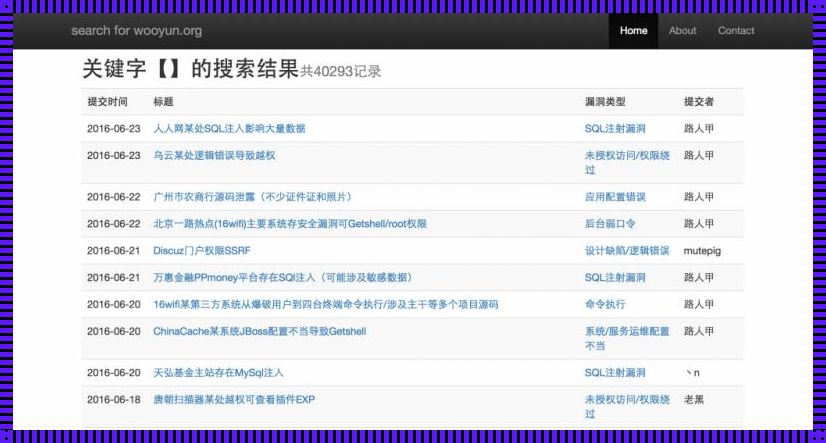826x443 pixels.
Task: Open the 万惠金融PPmoney SQL注入 report
Action: click(x=283, y=278)
